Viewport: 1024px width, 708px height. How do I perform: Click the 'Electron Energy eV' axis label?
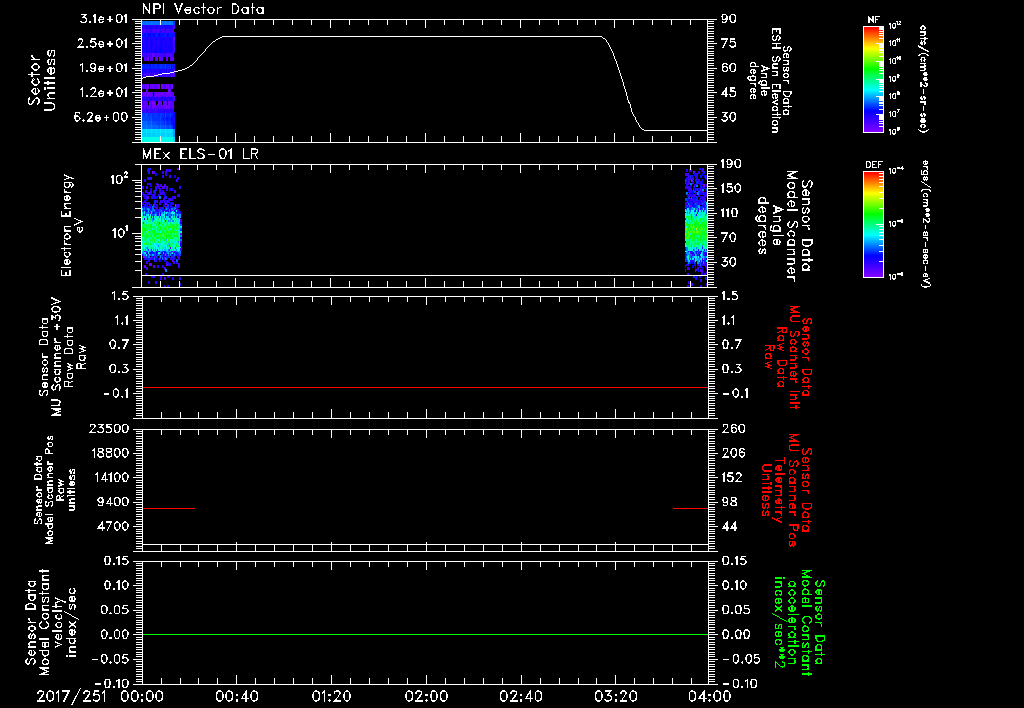point(72,225)
